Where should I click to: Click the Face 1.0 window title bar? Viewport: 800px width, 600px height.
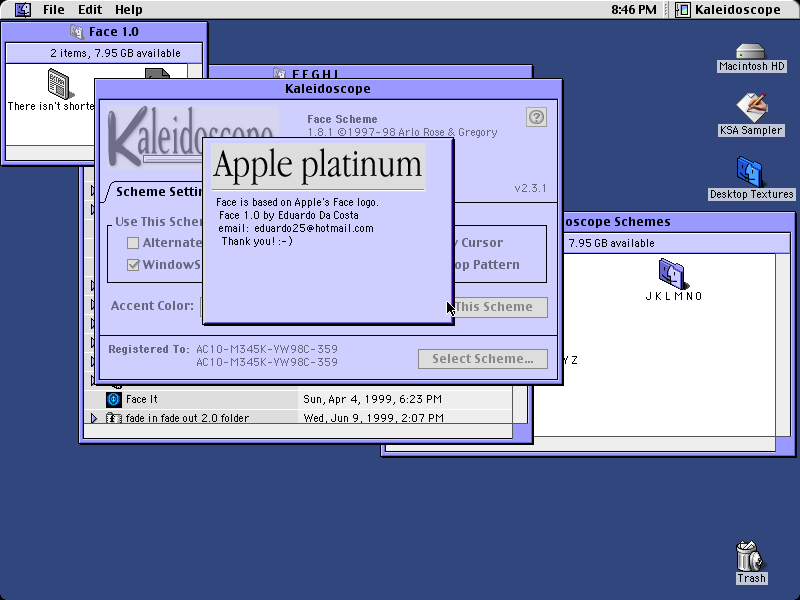[x=105, y=32]
